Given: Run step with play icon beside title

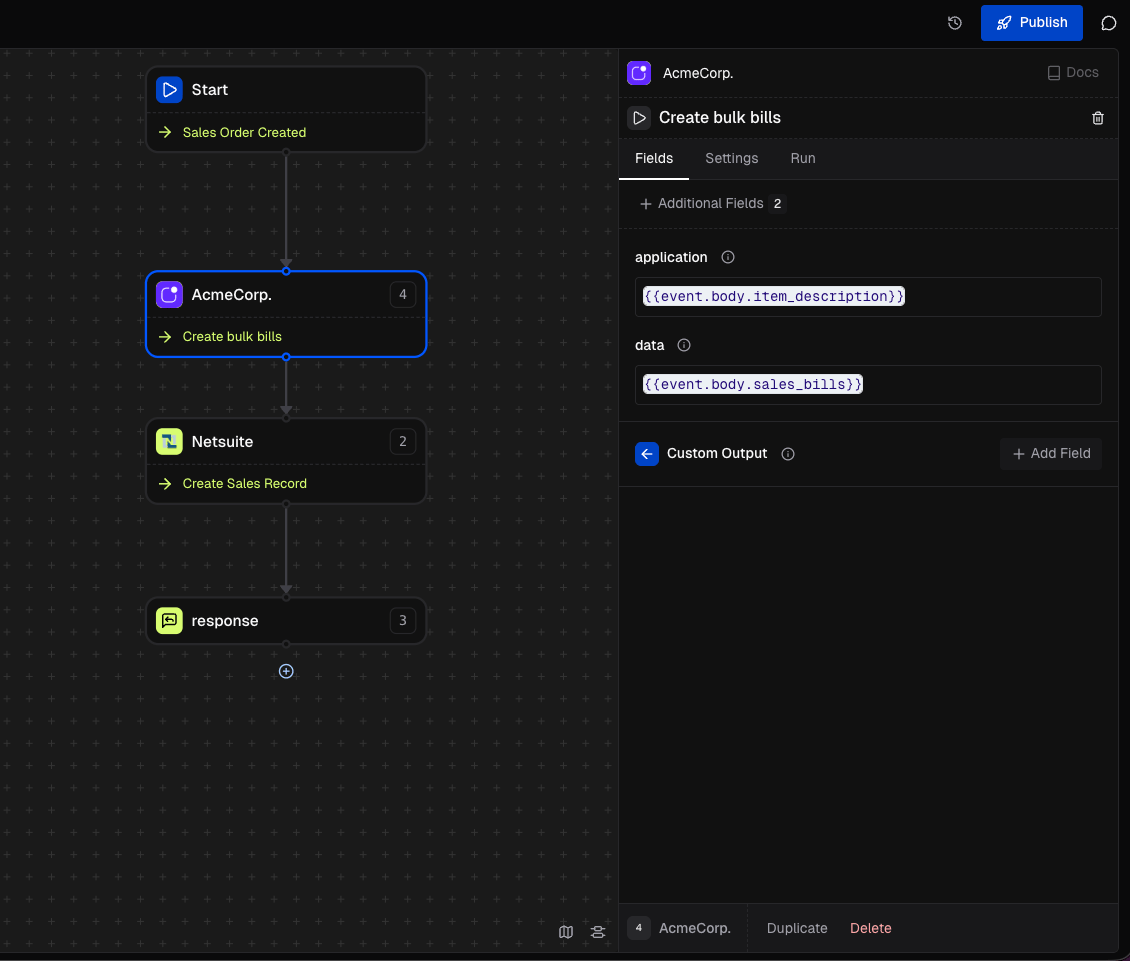Looking at the screenshot, I should coord(639,118).
